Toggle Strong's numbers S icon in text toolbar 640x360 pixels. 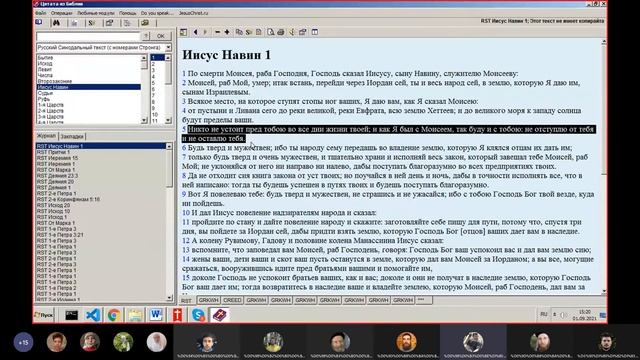coord(249,32)
